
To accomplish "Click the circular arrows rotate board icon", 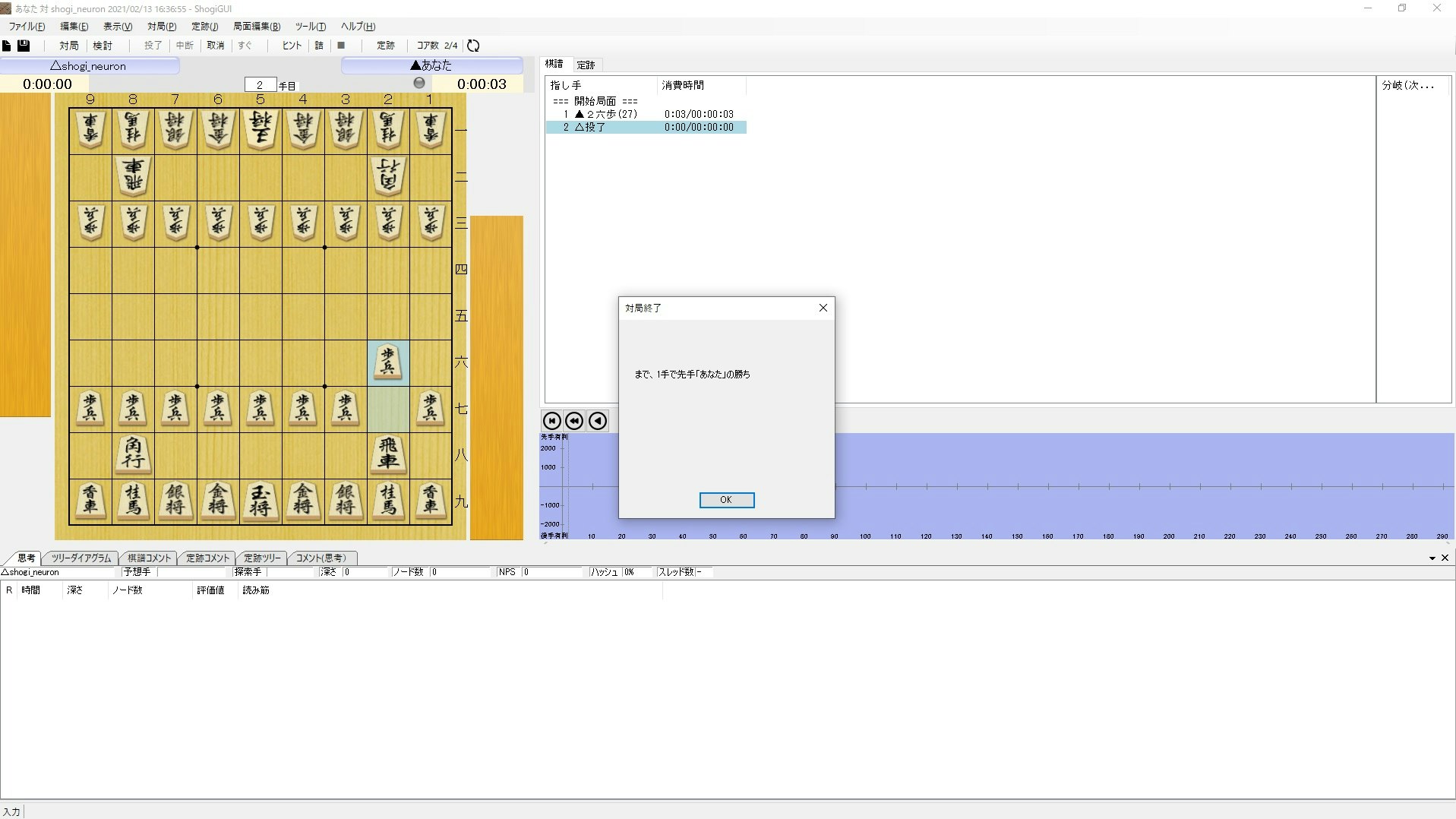I will pyautogui.click(x=473, y=46).
